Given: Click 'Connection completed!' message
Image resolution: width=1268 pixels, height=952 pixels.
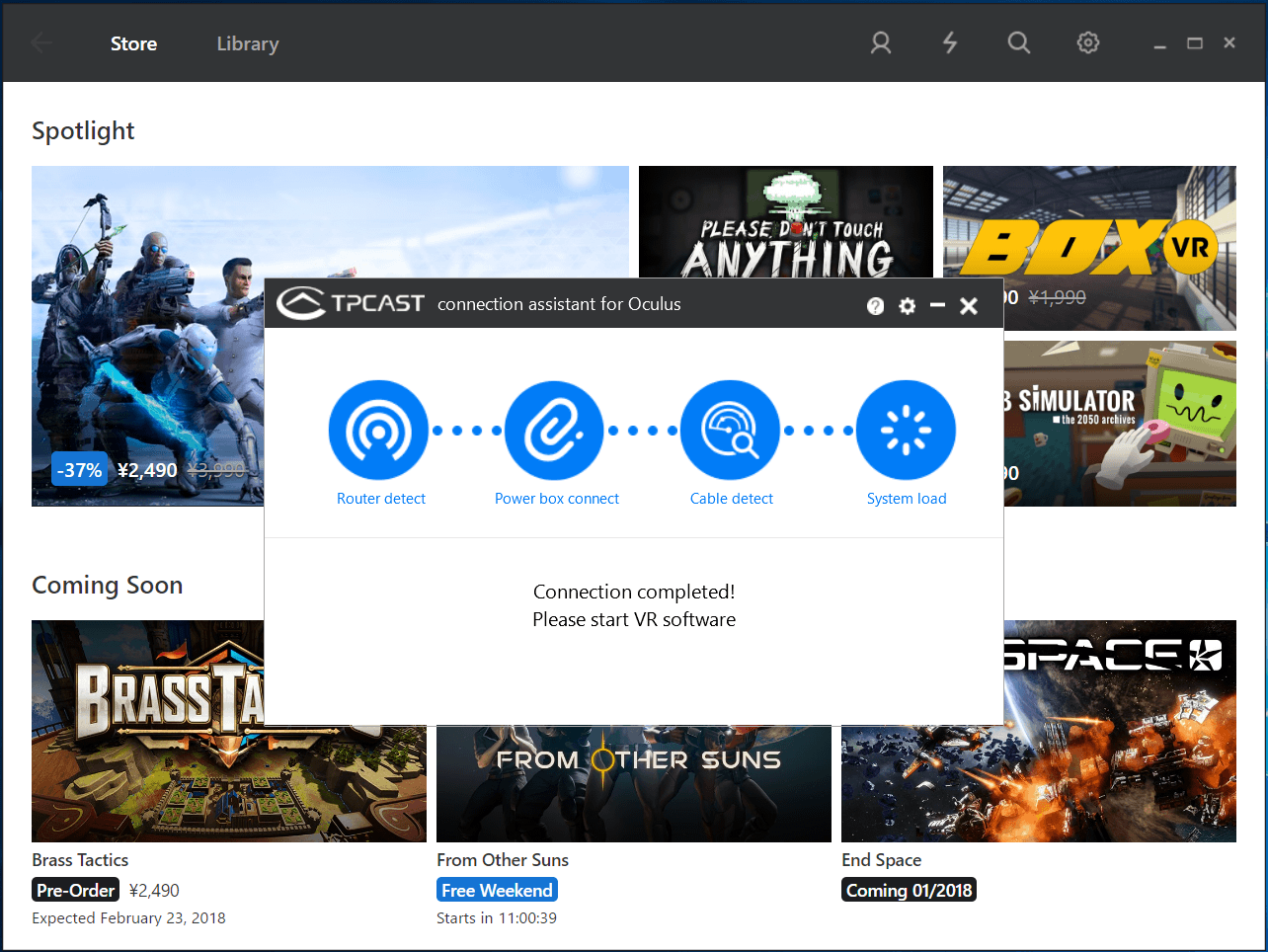Looking at the screenshot, I should pyautogui.click(x=634, y=592).
